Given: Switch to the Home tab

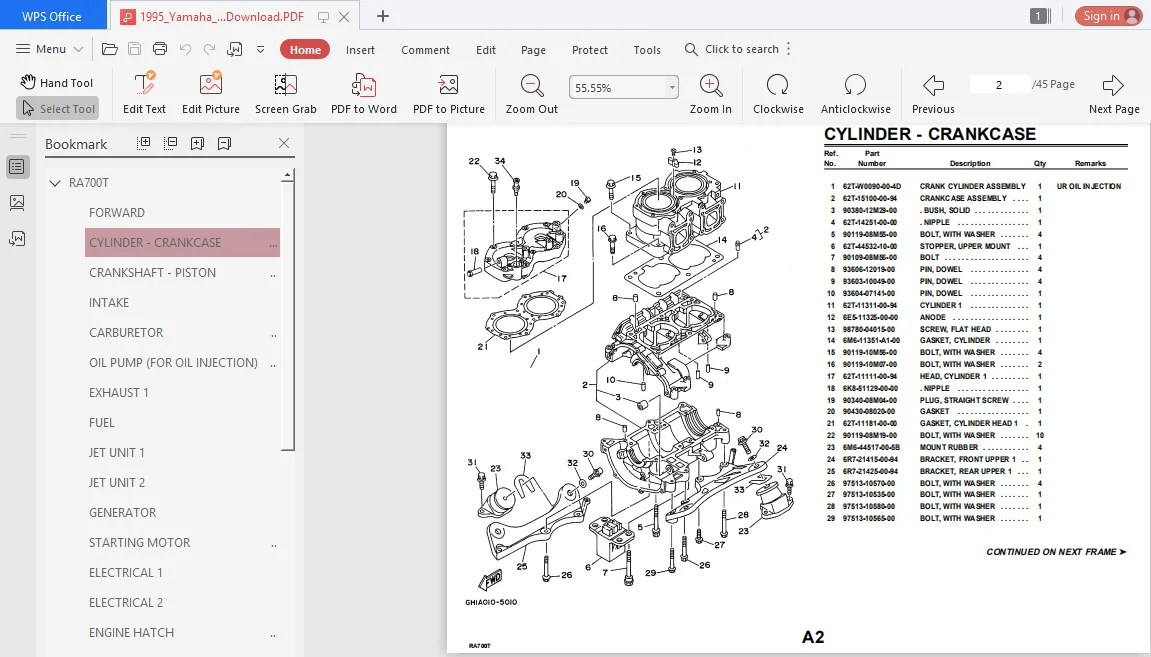Looking at the screenshot, I should (305, 49).
